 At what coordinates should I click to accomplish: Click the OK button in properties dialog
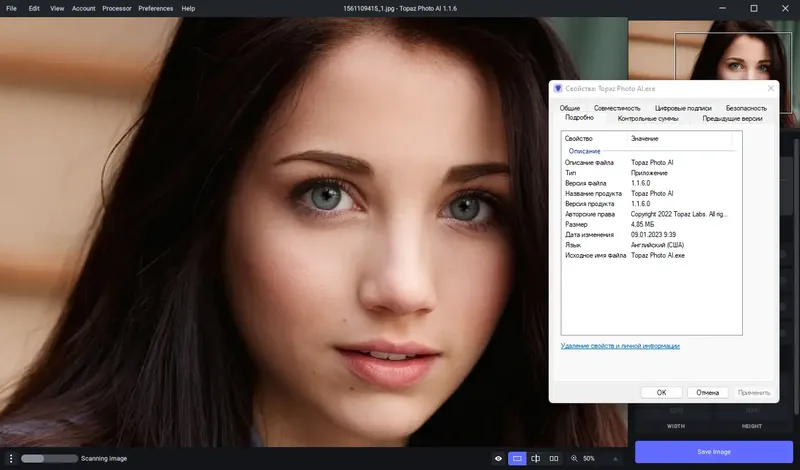(661, 392)
